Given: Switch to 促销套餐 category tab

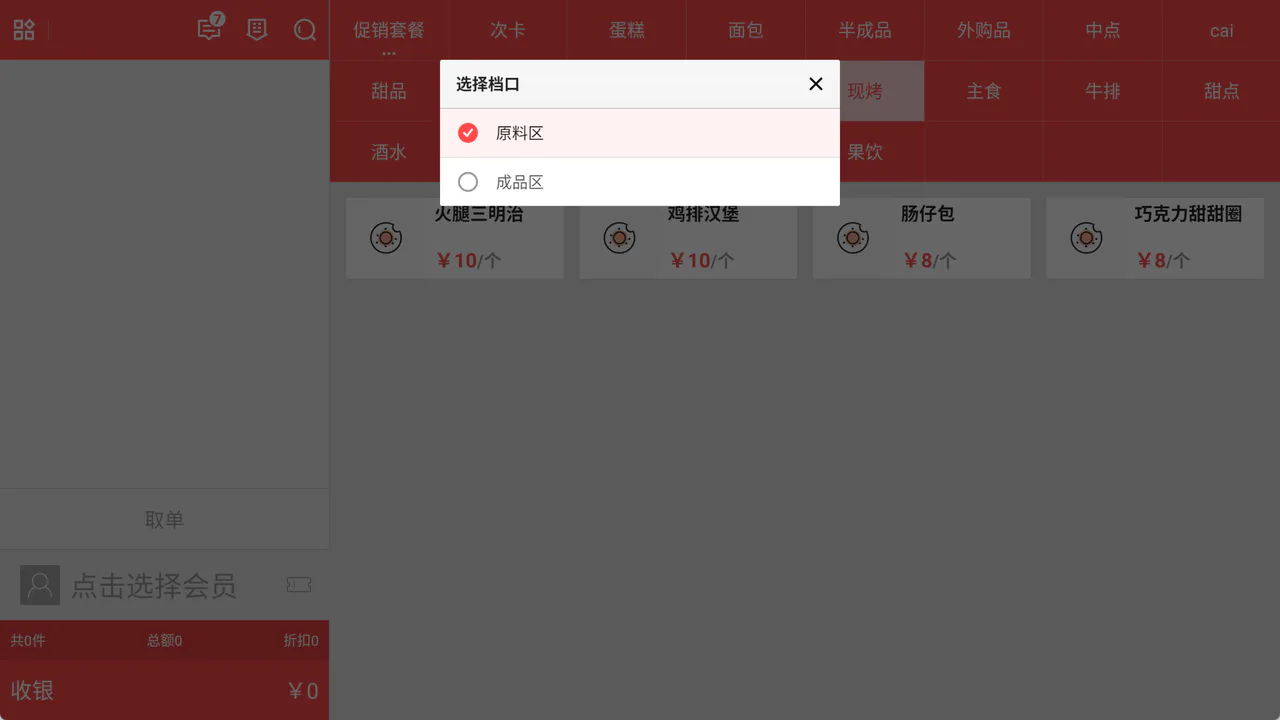Looking at the screenshot, I should coord(389,30).
